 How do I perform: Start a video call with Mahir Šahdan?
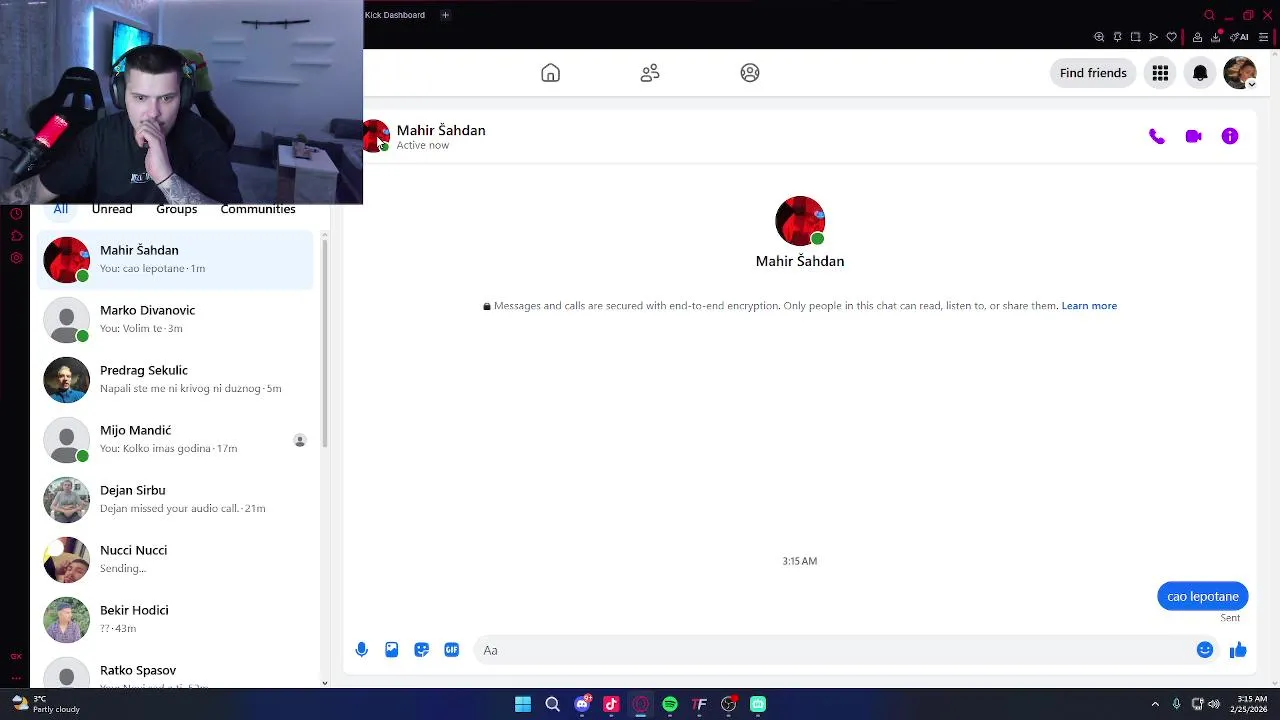coord(1193,137)
